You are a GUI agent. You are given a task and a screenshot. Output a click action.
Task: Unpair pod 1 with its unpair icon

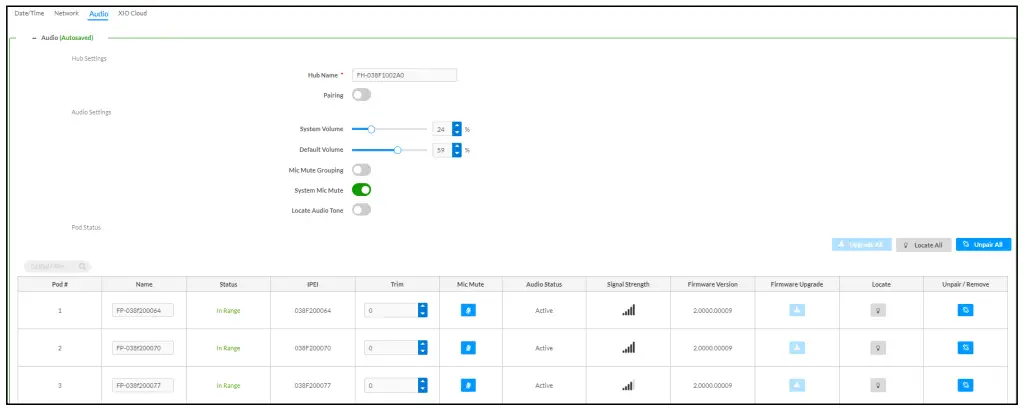(965, 310)
